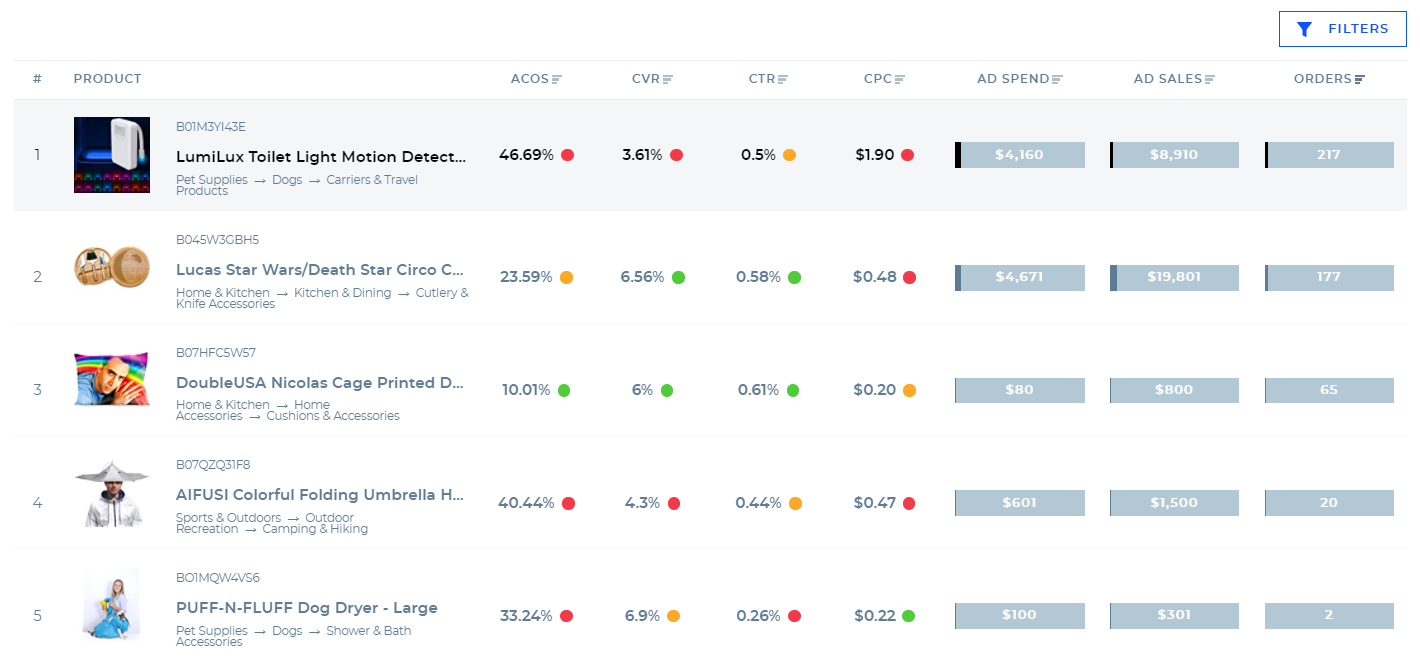This screenshot has height=660, width=1420.
Task: Click the 4.3% CVR value
Action: click(x=642, y=503)
